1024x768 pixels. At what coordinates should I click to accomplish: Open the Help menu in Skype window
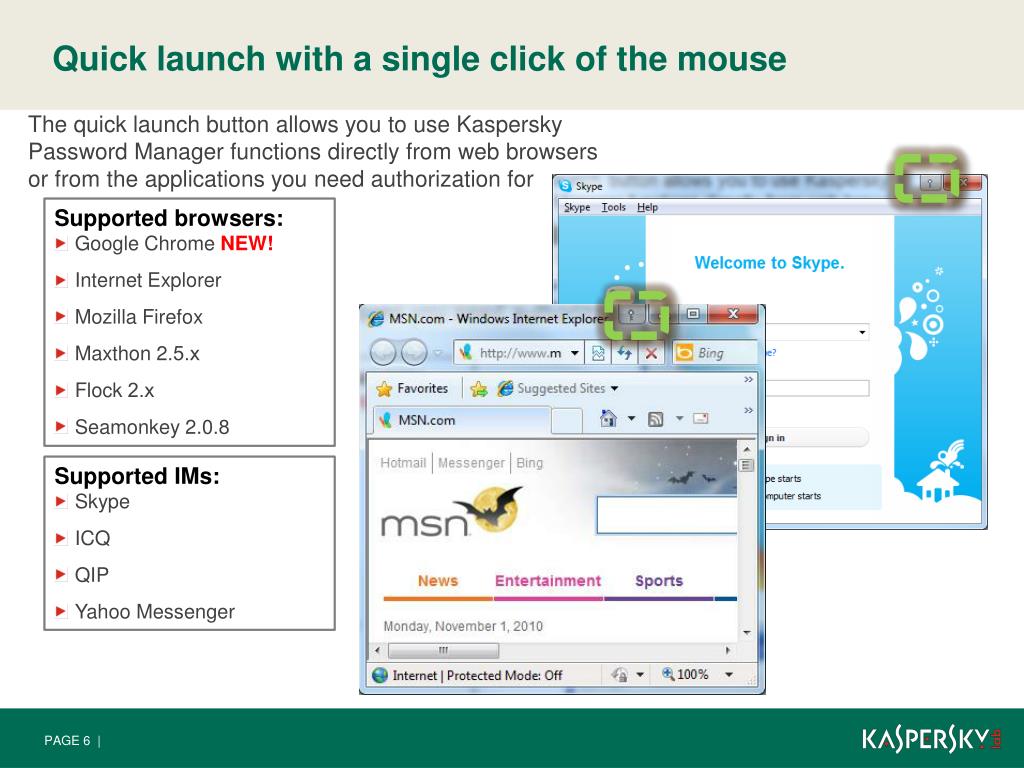pos(647,207)
